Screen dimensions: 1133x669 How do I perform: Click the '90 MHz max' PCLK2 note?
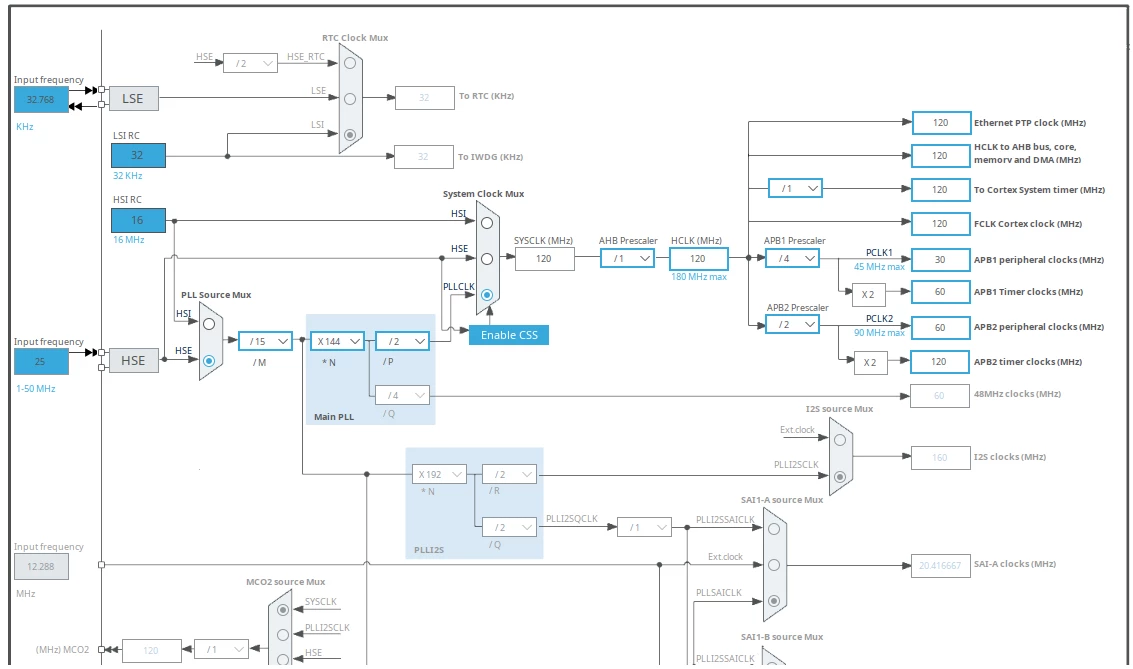click(879, 332)
